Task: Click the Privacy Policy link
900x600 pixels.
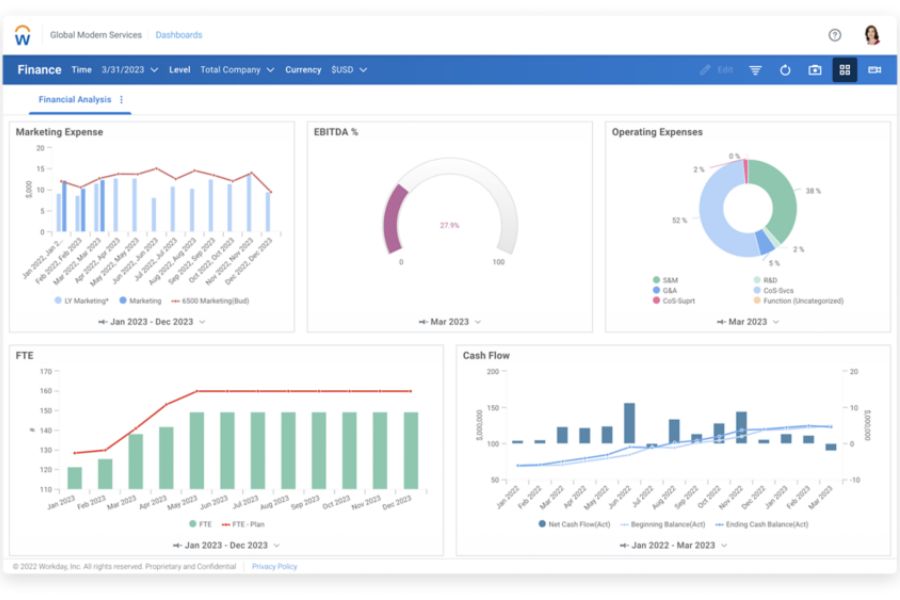Action: (x=274, y=566)
